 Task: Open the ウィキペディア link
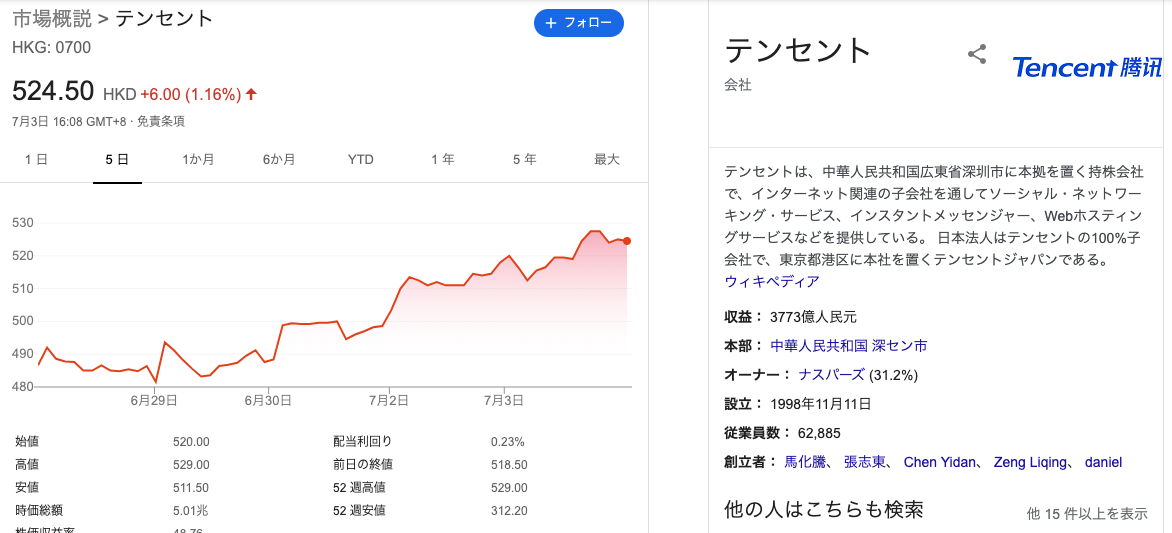point(772,281)
